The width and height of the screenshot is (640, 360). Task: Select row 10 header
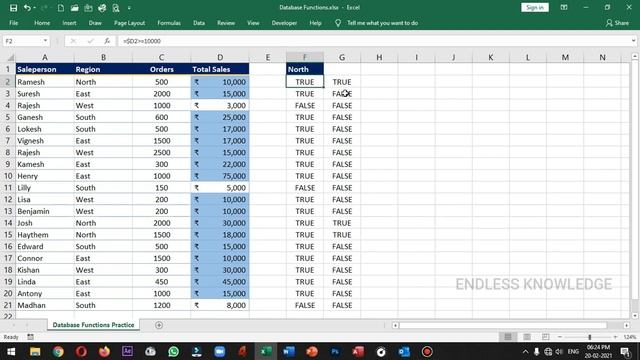(8, 176)
